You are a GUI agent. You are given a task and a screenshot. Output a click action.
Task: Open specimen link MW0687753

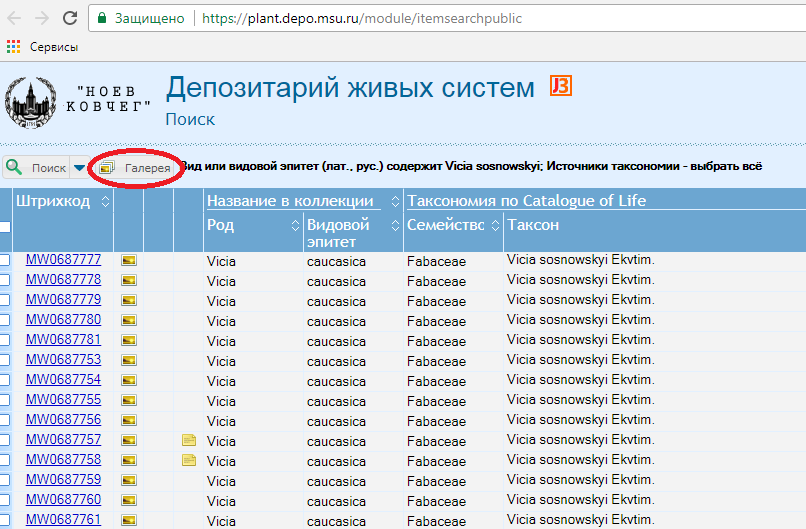coord(63,360)
